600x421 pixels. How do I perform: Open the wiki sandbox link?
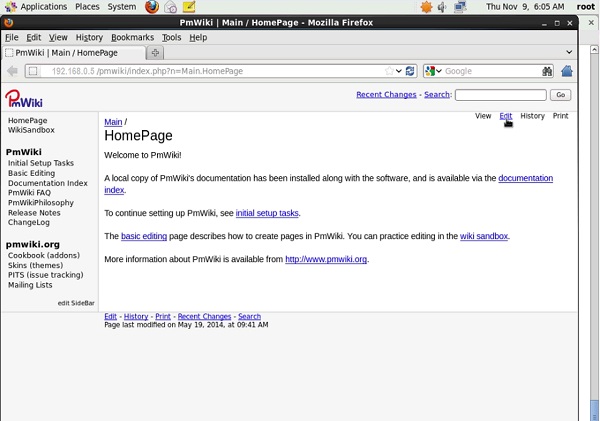pyautogui.click(x=484, y=236)
